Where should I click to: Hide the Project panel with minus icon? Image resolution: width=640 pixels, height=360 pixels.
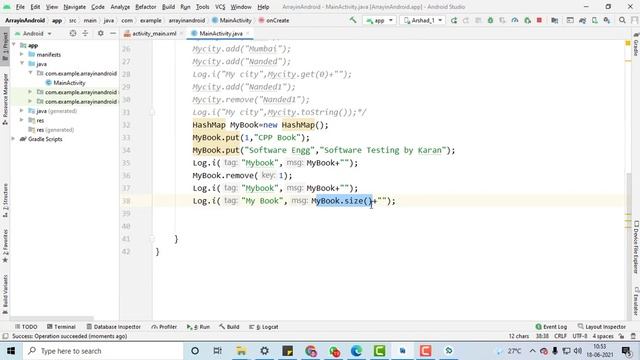point(113,33)
